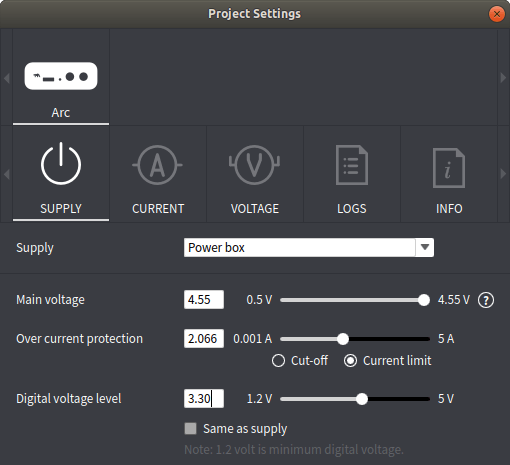Open the Supply Power box dropdown
This screenshot has height=465, width=510.
click(309, 247)
